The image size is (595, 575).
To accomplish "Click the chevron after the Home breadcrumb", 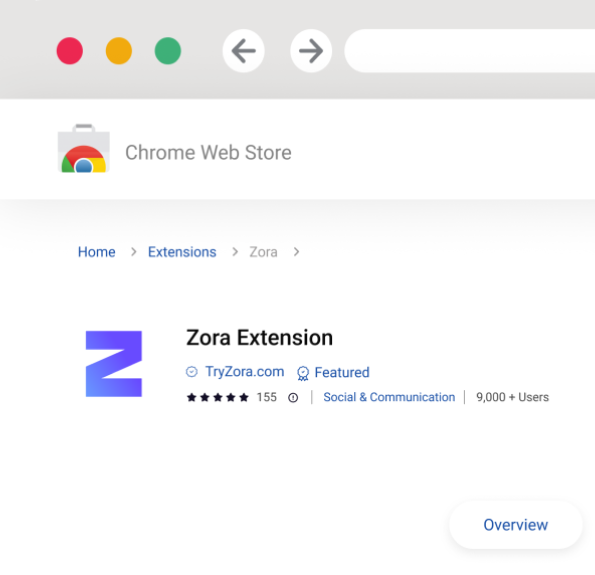I will coord(133,252).
